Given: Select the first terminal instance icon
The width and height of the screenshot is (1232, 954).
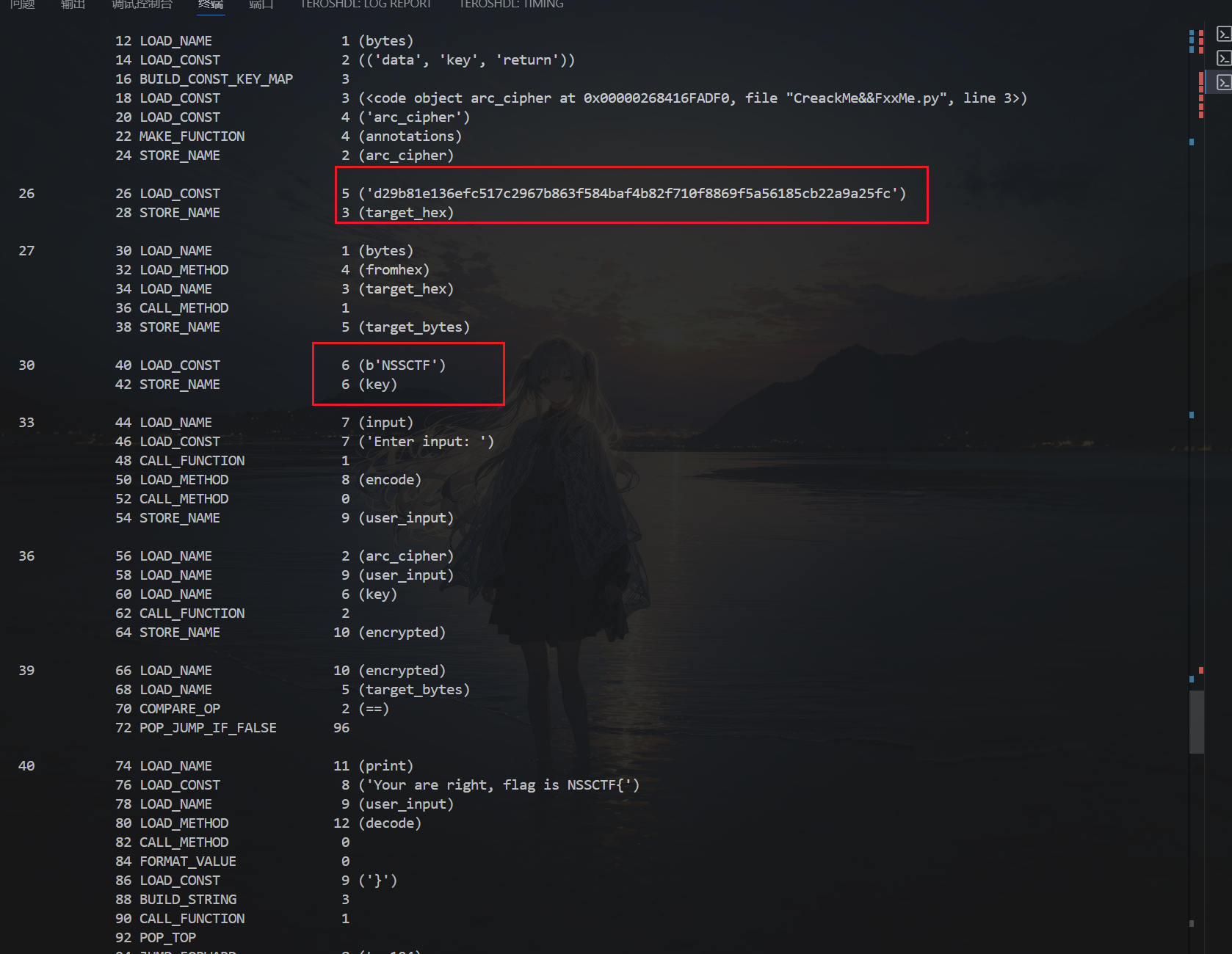Looking at the screenshot, I should pos(1223,34).
